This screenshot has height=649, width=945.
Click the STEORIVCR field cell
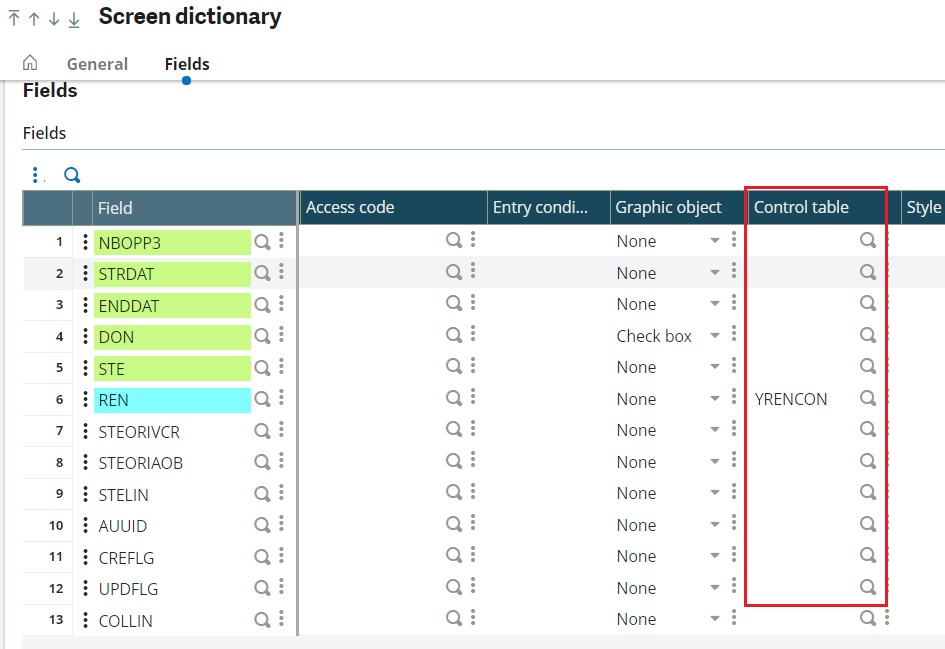172,431
